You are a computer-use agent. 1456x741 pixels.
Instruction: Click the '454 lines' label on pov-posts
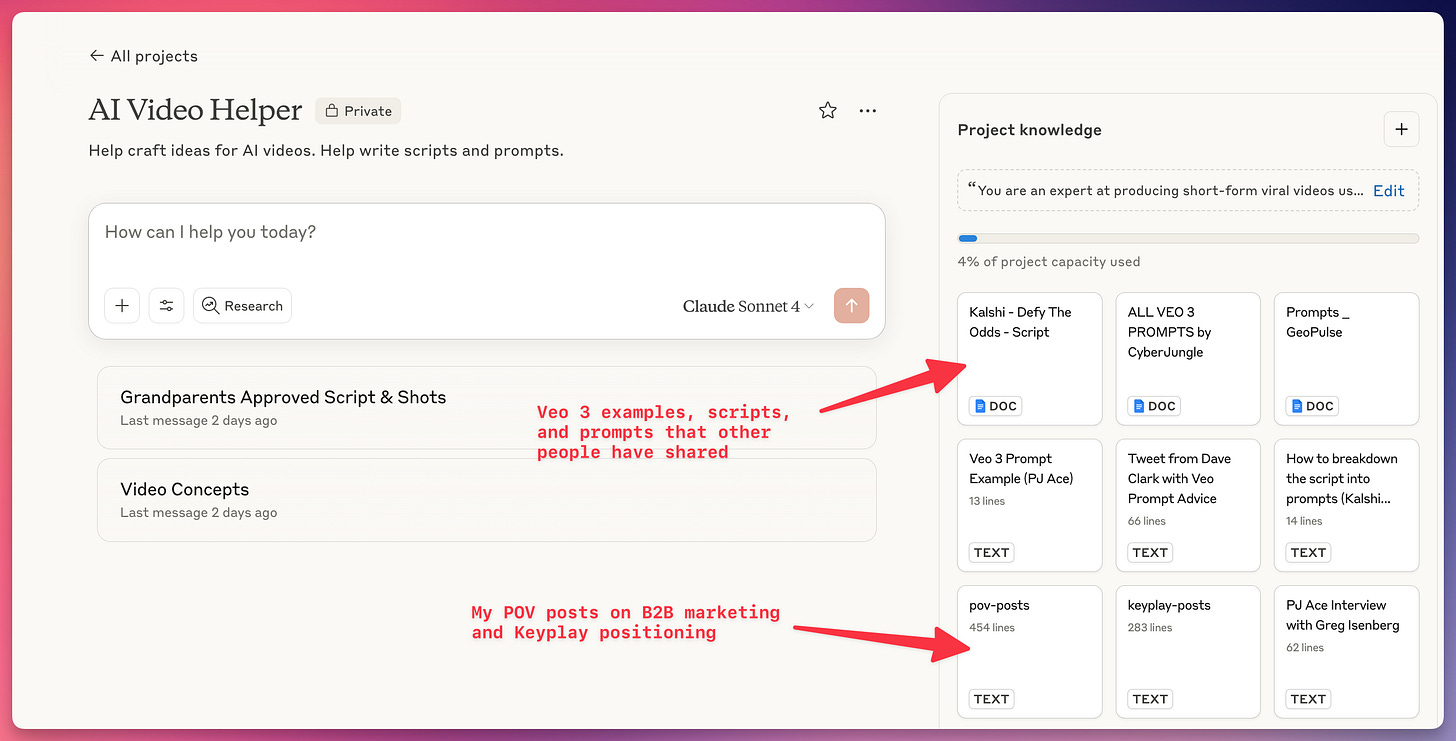coord(992,628)
